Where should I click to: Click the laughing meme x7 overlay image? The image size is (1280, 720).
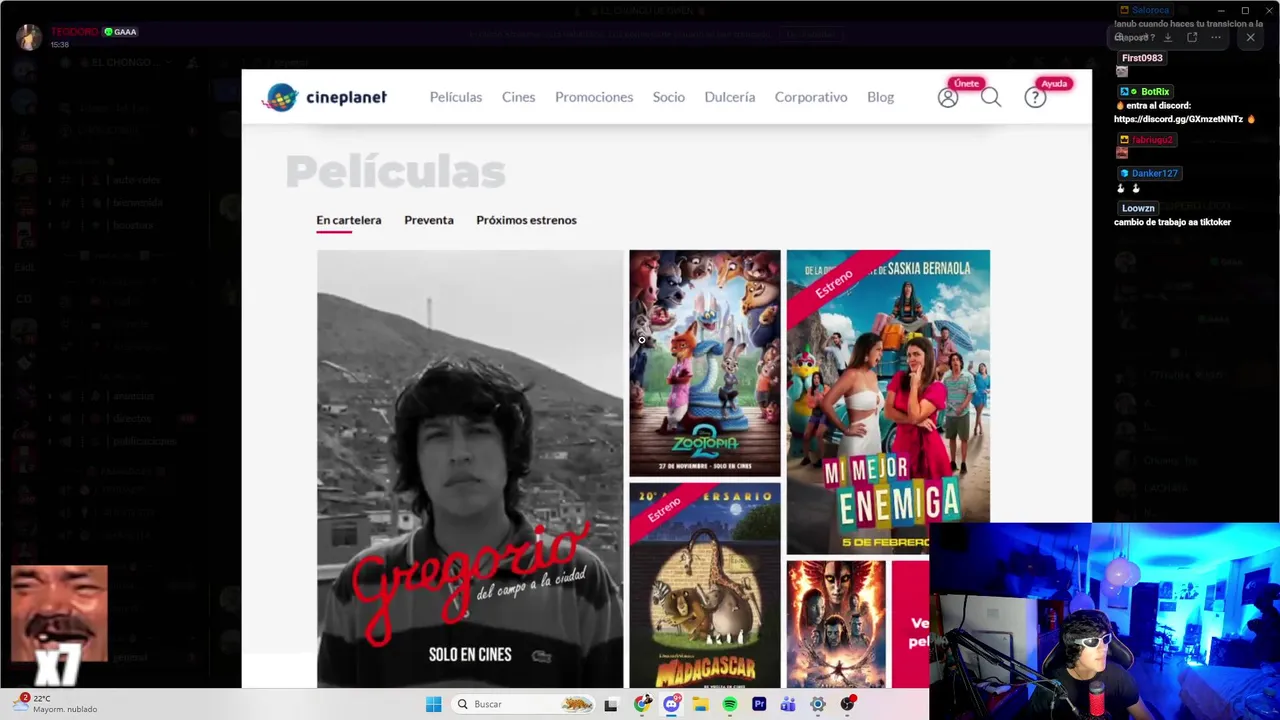click(59, 626)
